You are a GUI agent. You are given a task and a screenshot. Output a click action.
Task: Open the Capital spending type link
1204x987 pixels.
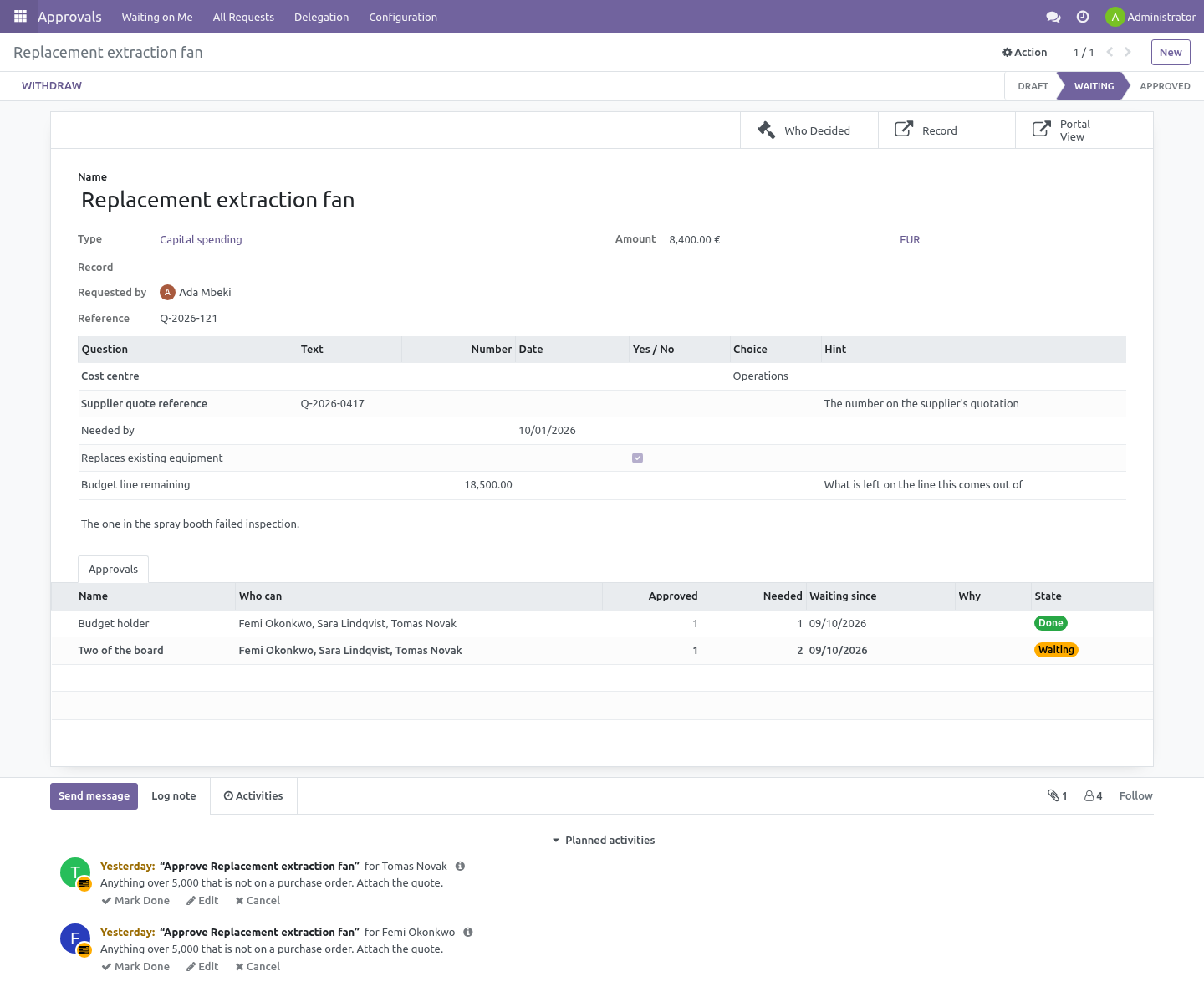[201, 239]
